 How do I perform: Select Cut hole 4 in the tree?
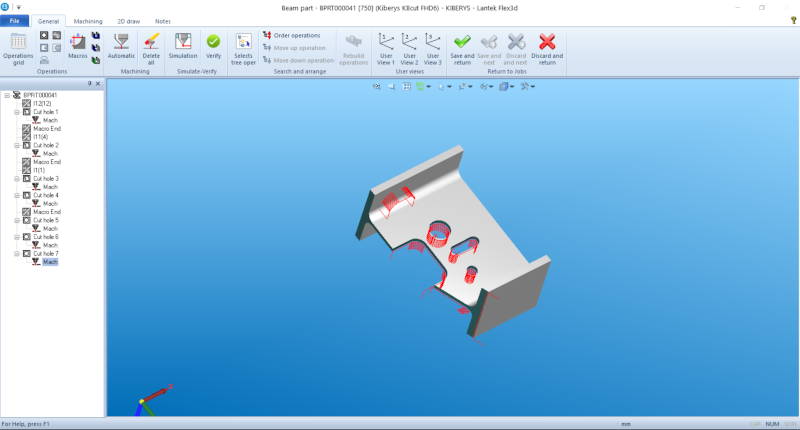coord(46,195)
